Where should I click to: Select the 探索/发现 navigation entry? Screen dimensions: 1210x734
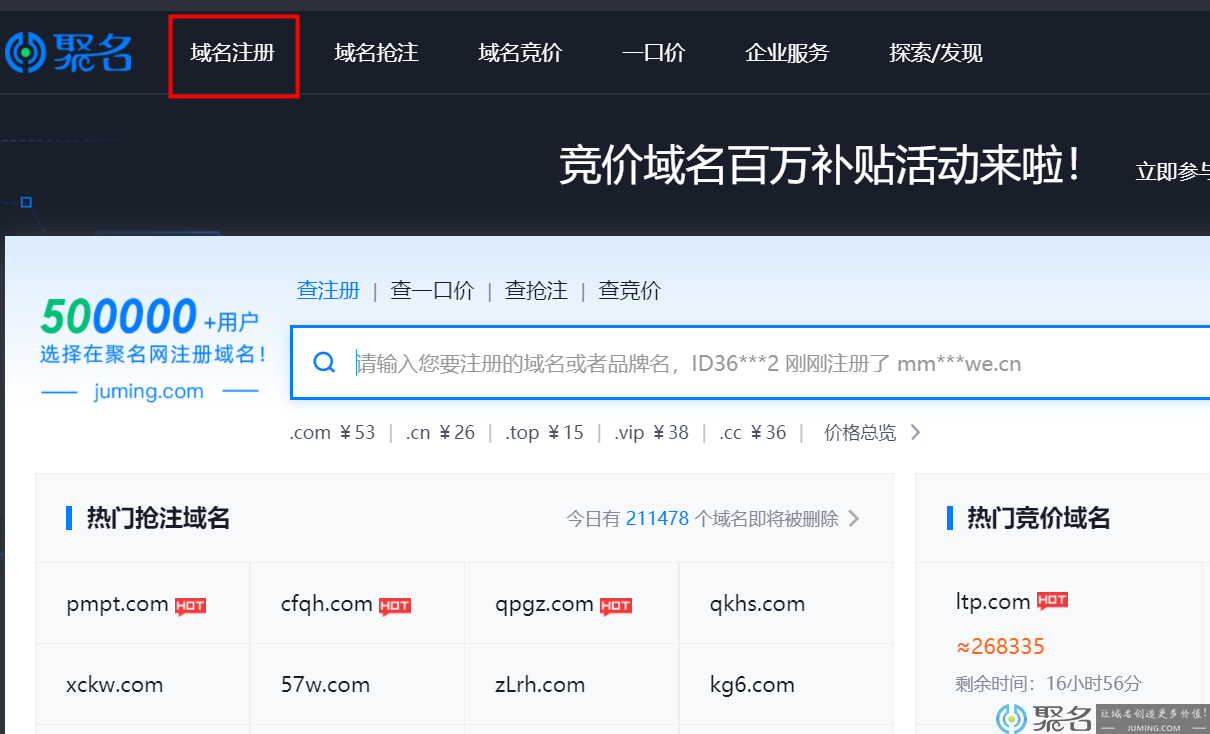[x=934, y=53]
